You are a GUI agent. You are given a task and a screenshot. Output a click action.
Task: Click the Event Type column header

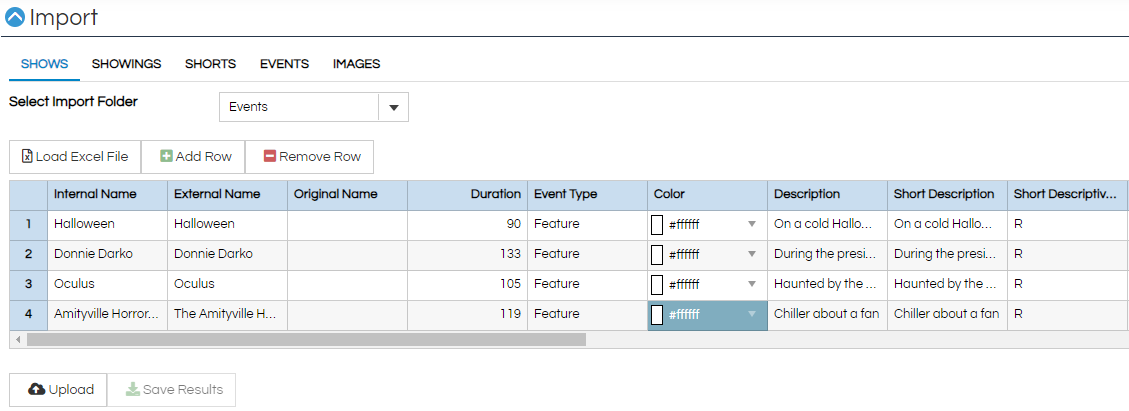click(588, 194)
